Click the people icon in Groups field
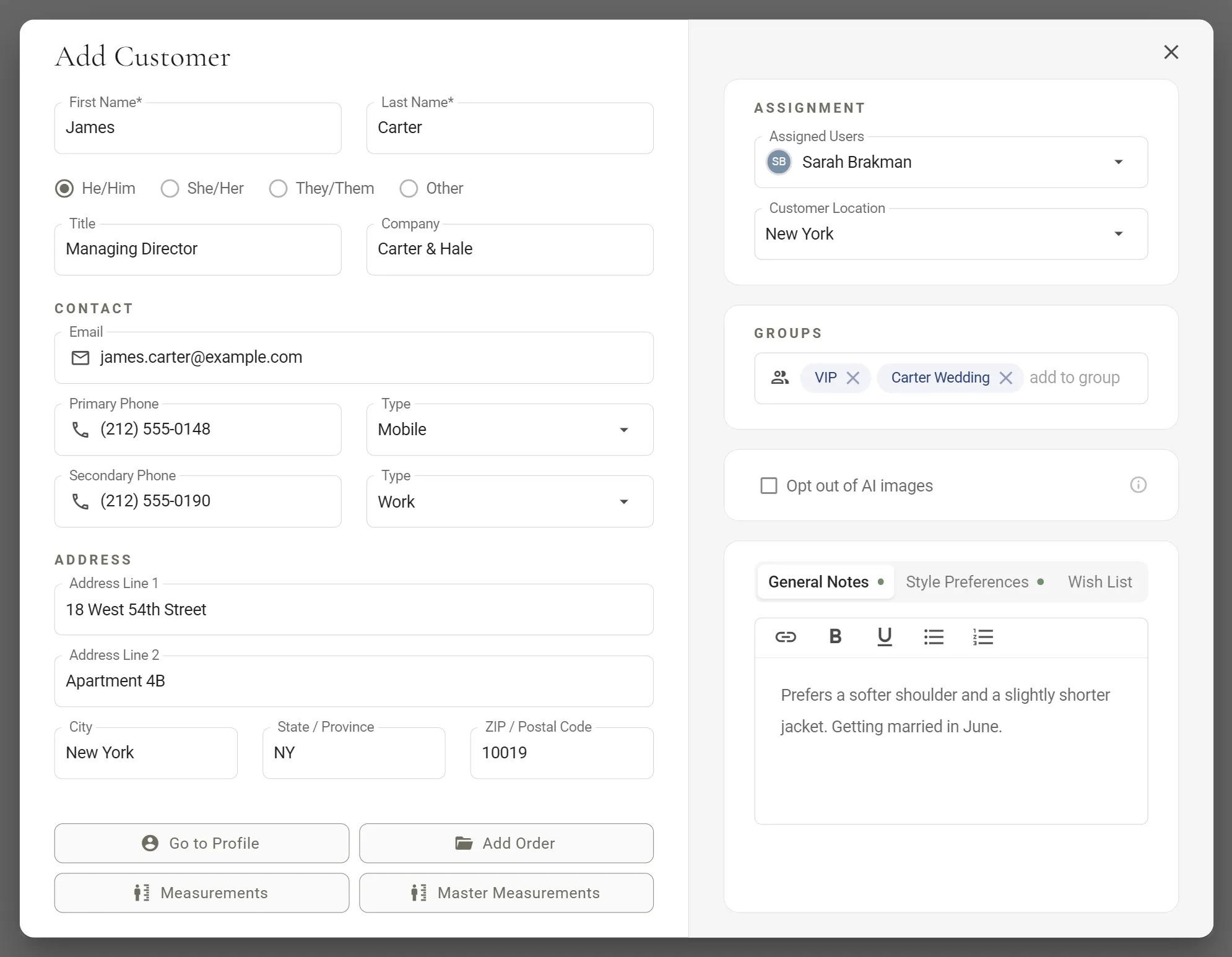The width and height of the screenshot is (1232, 957). tap(780, 378)
